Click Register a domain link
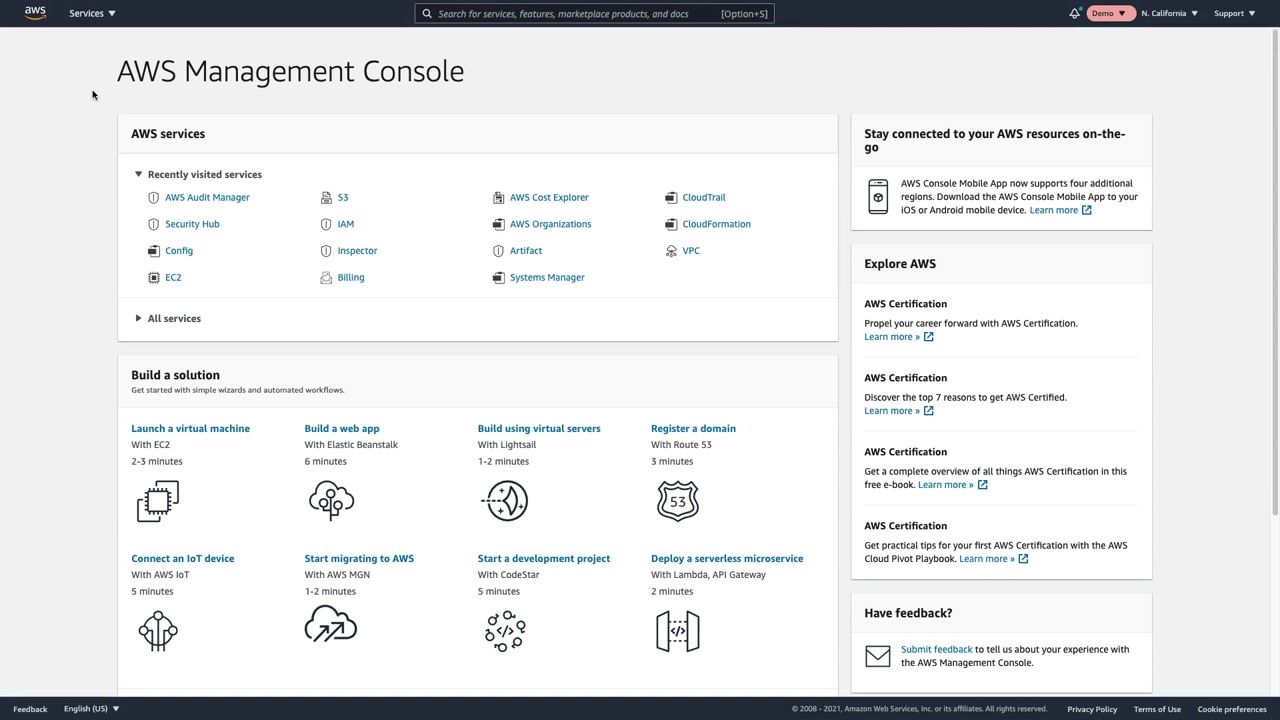This screenshot has width=1280, height=720. (x=693, y=429)
